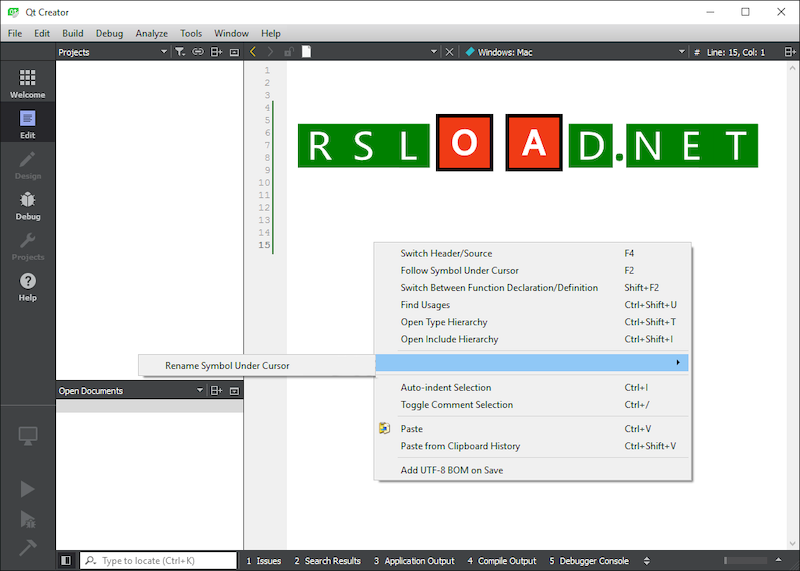Select Auto-indent Selection
This screenshot has width=800, height=571.
coord(532,387)
